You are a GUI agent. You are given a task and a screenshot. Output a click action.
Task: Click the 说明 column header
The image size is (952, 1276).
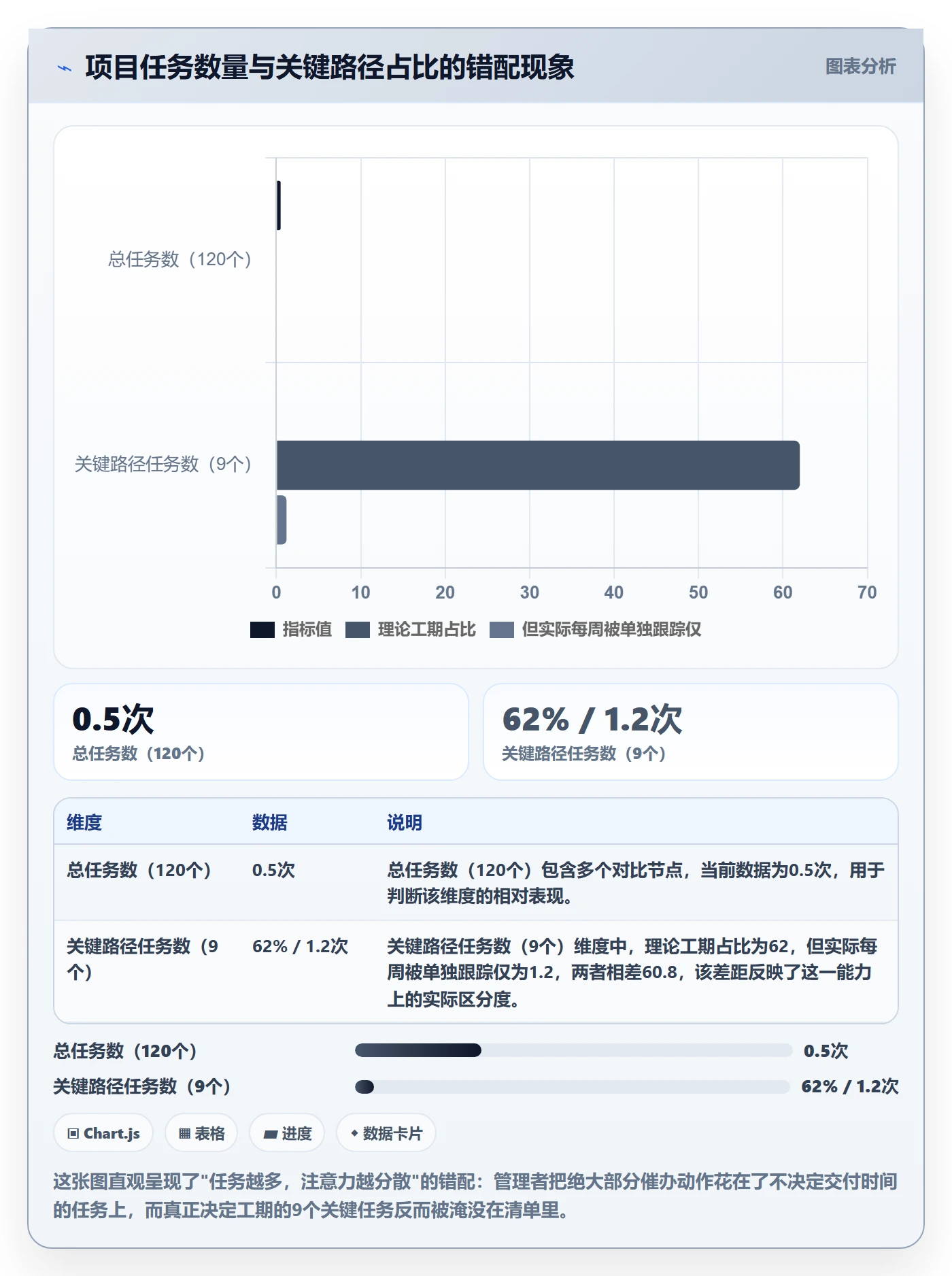405,822
